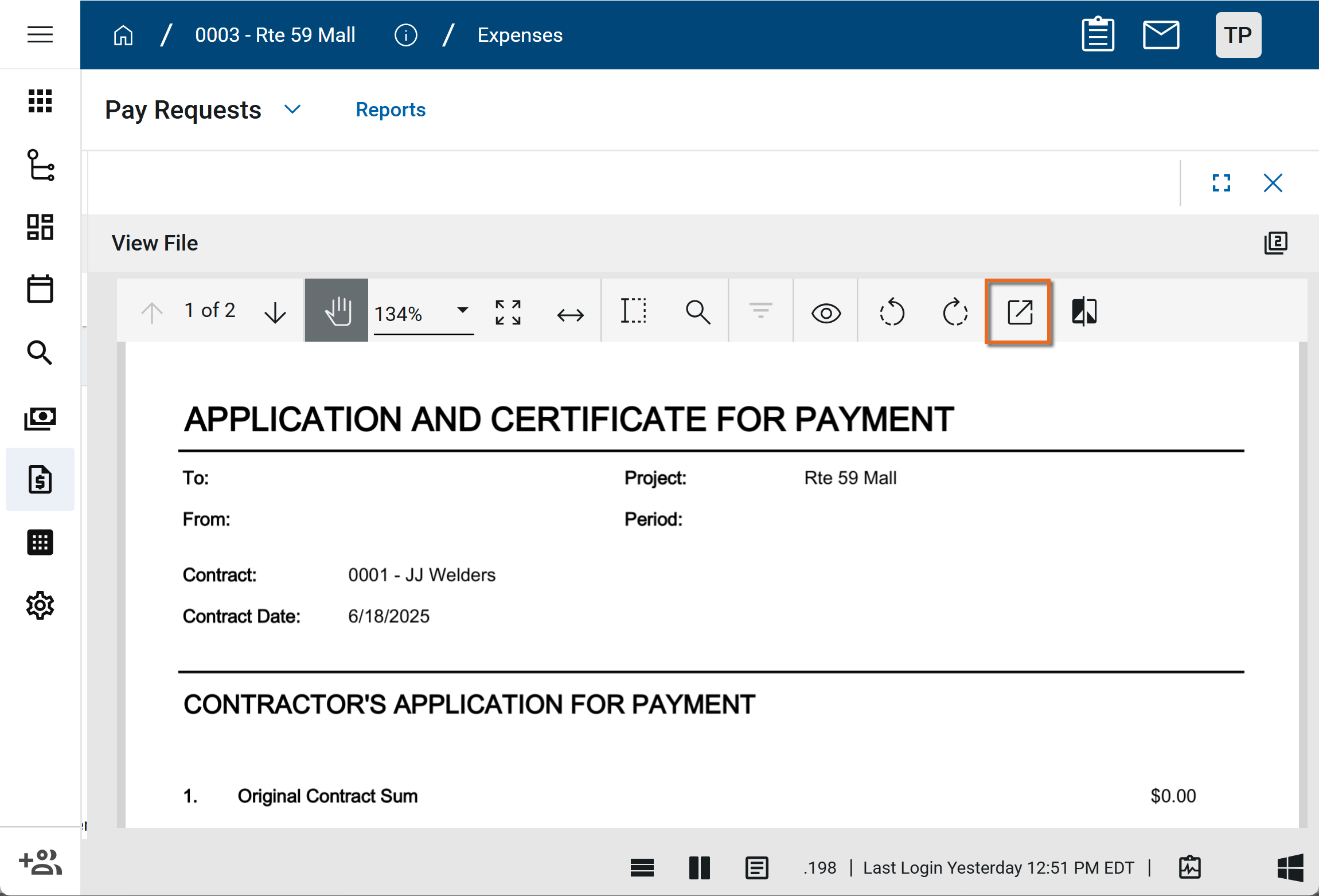Rotate the document counterclockwise
This screenshot has height=896, width=1319.
tap(892, 312)
